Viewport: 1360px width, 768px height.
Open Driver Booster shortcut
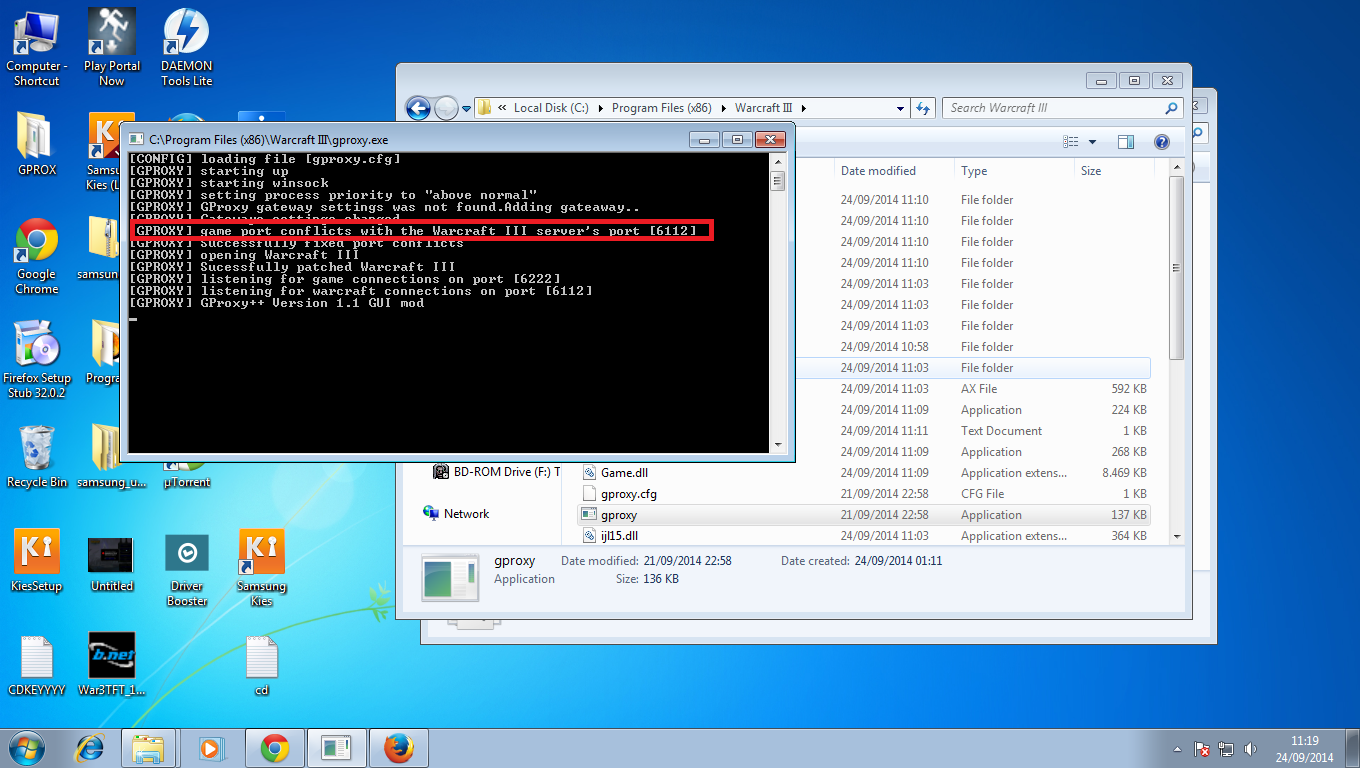[187, 570]
